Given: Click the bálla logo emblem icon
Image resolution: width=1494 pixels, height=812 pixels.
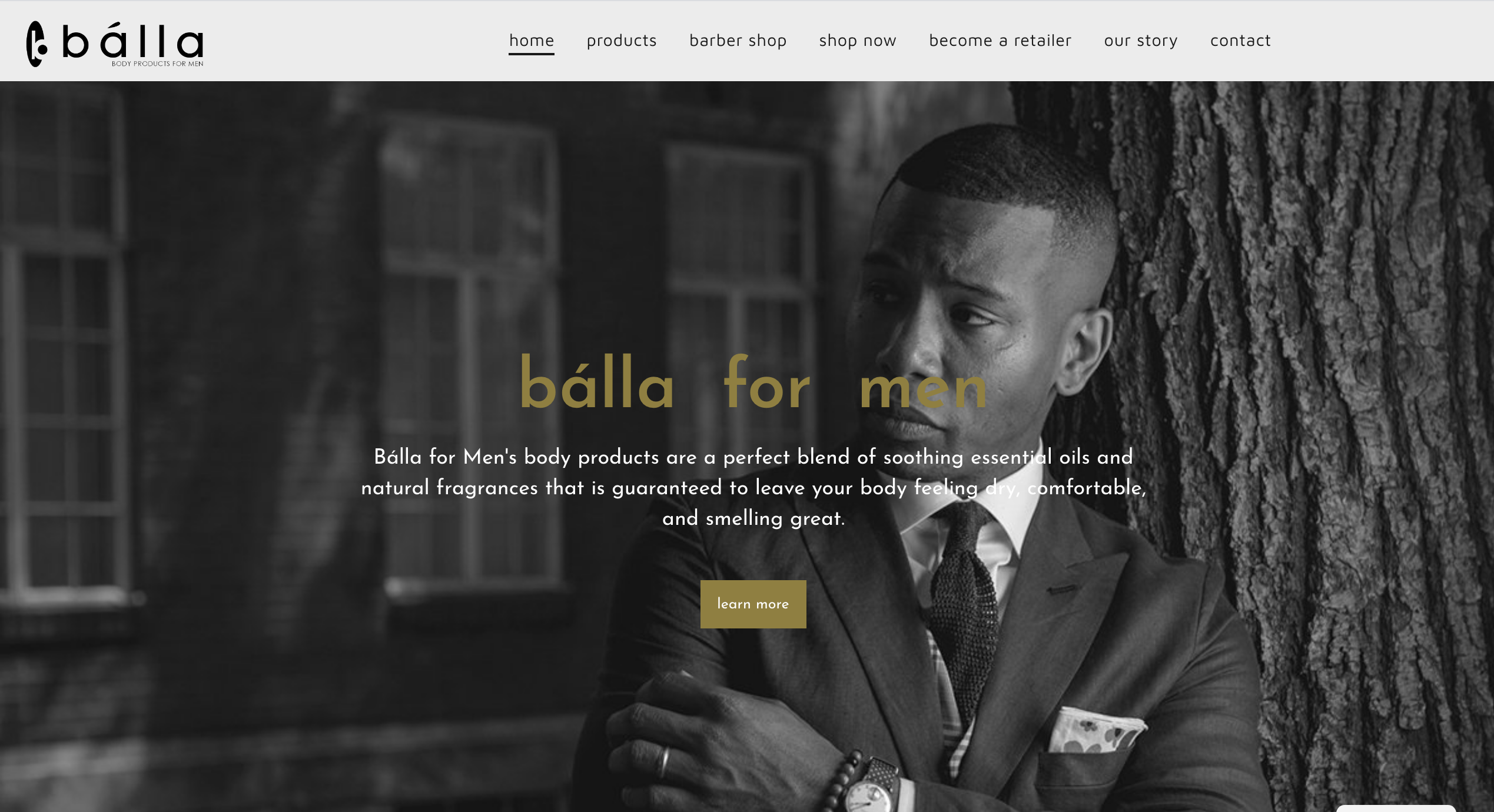Looking at the screenshot, I should click(x=36, y=44).
